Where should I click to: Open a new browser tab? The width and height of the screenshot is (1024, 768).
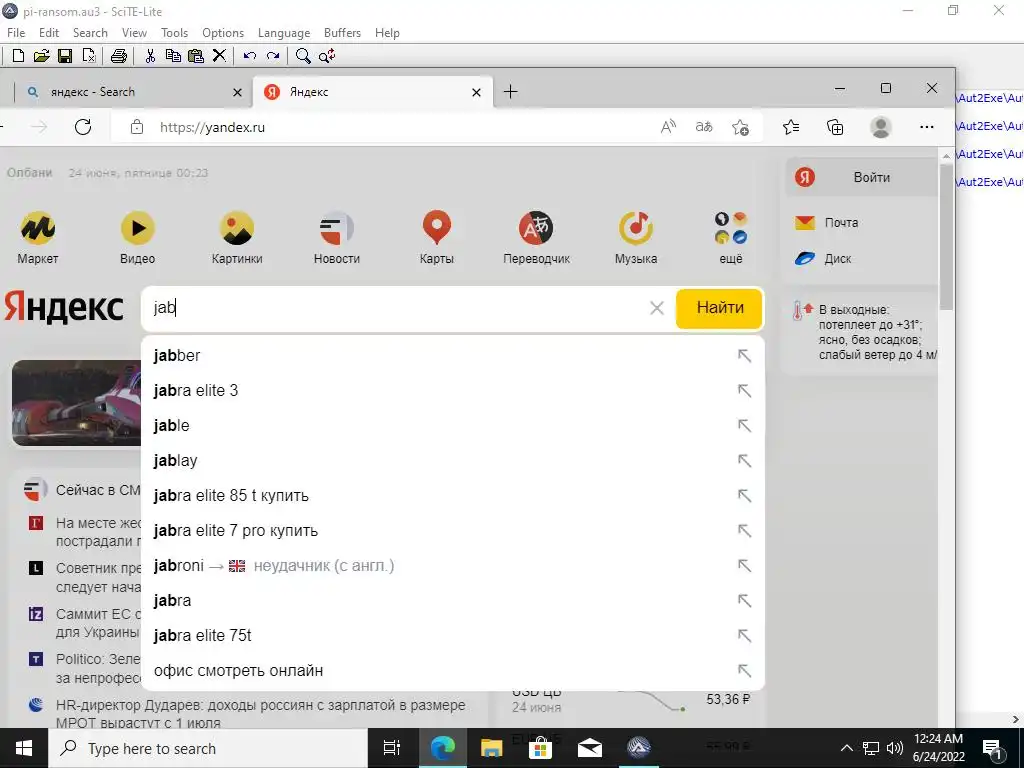pyautogui.click(x=511, y=92)
